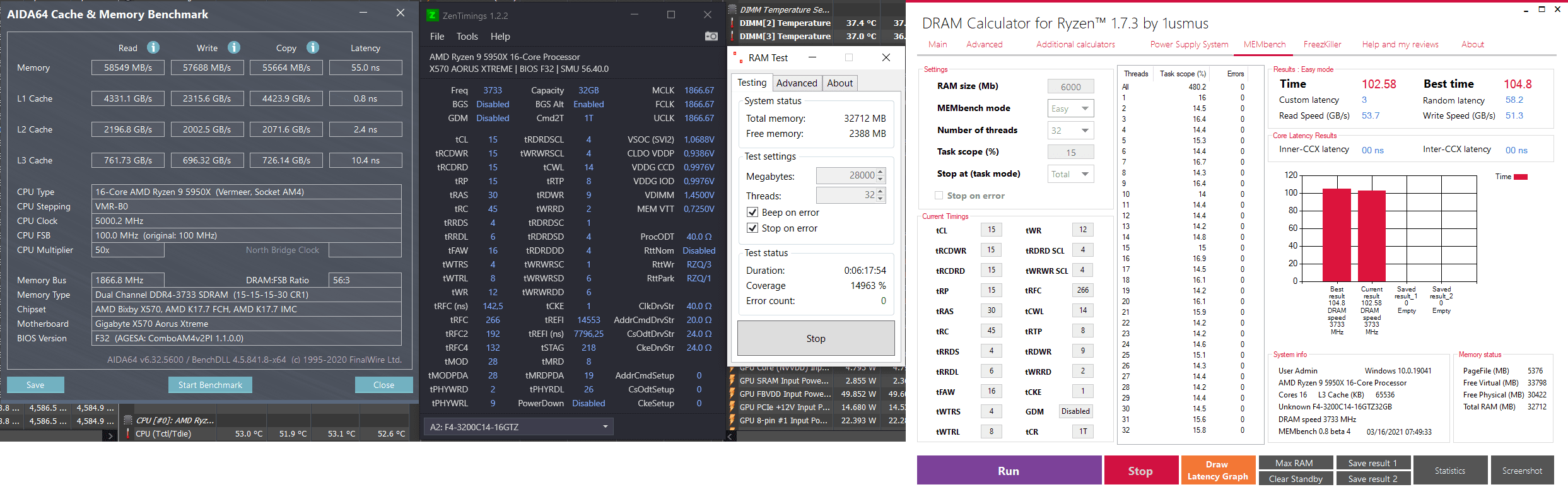
Task: Click the RAM size (Mb) input field
Action: point(1070,87)
